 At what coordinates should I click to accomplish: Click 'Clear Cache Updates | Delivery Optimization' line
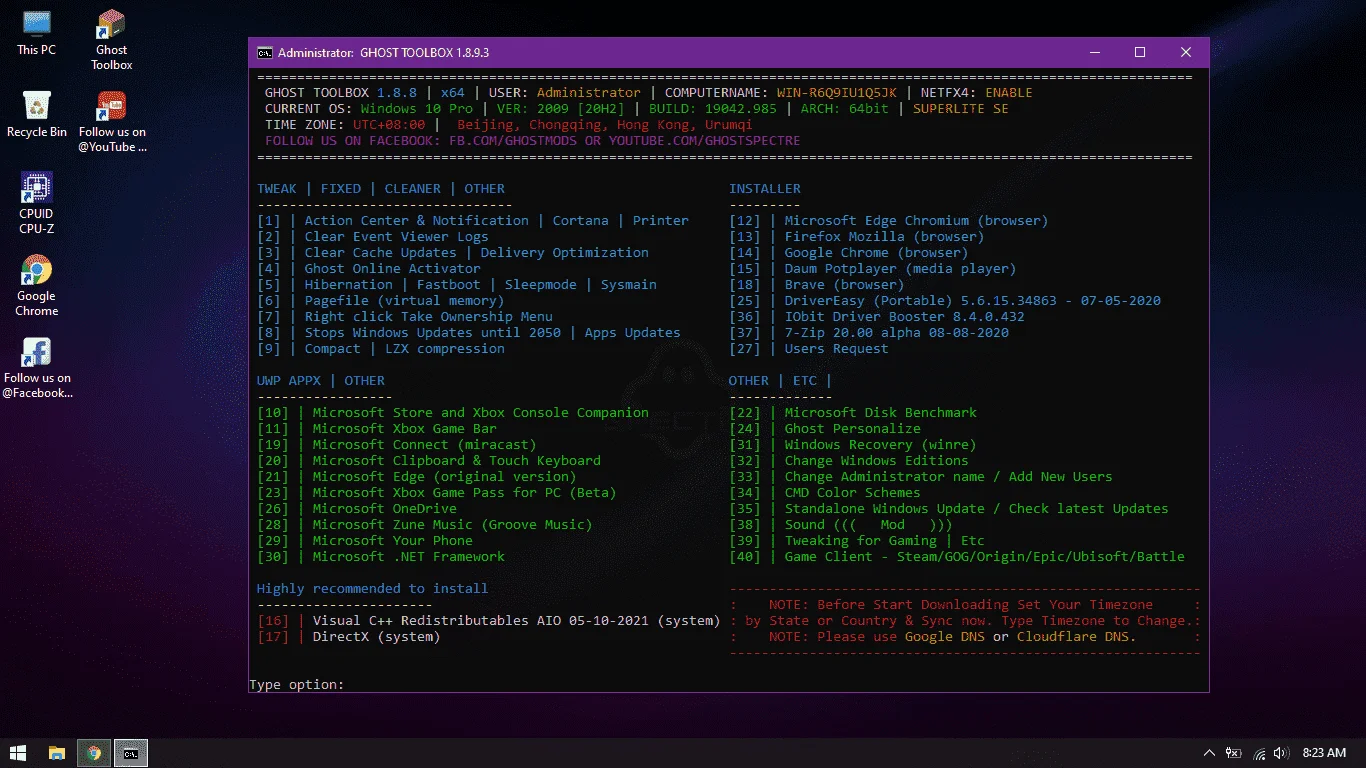477,253
